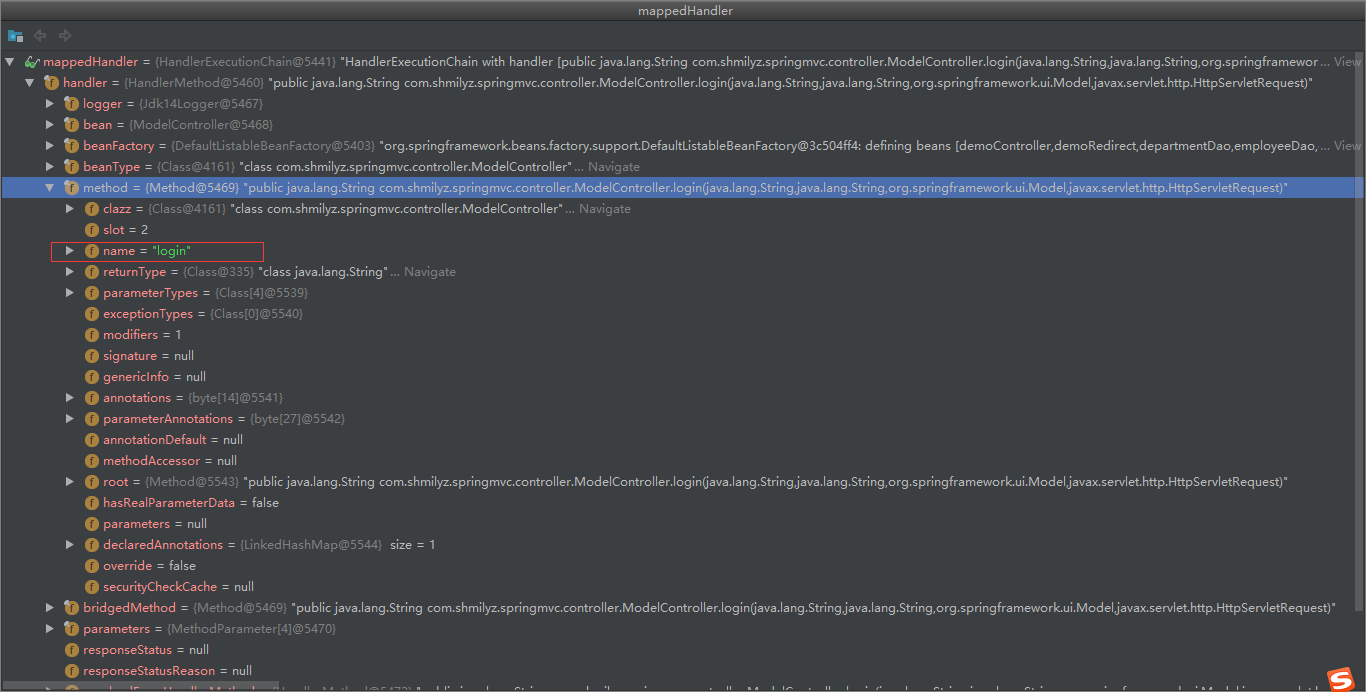This screenshot has width=1366, height=692.
Task: Collapse the mappedHandler tree node
Action: (x=9, y=61)
